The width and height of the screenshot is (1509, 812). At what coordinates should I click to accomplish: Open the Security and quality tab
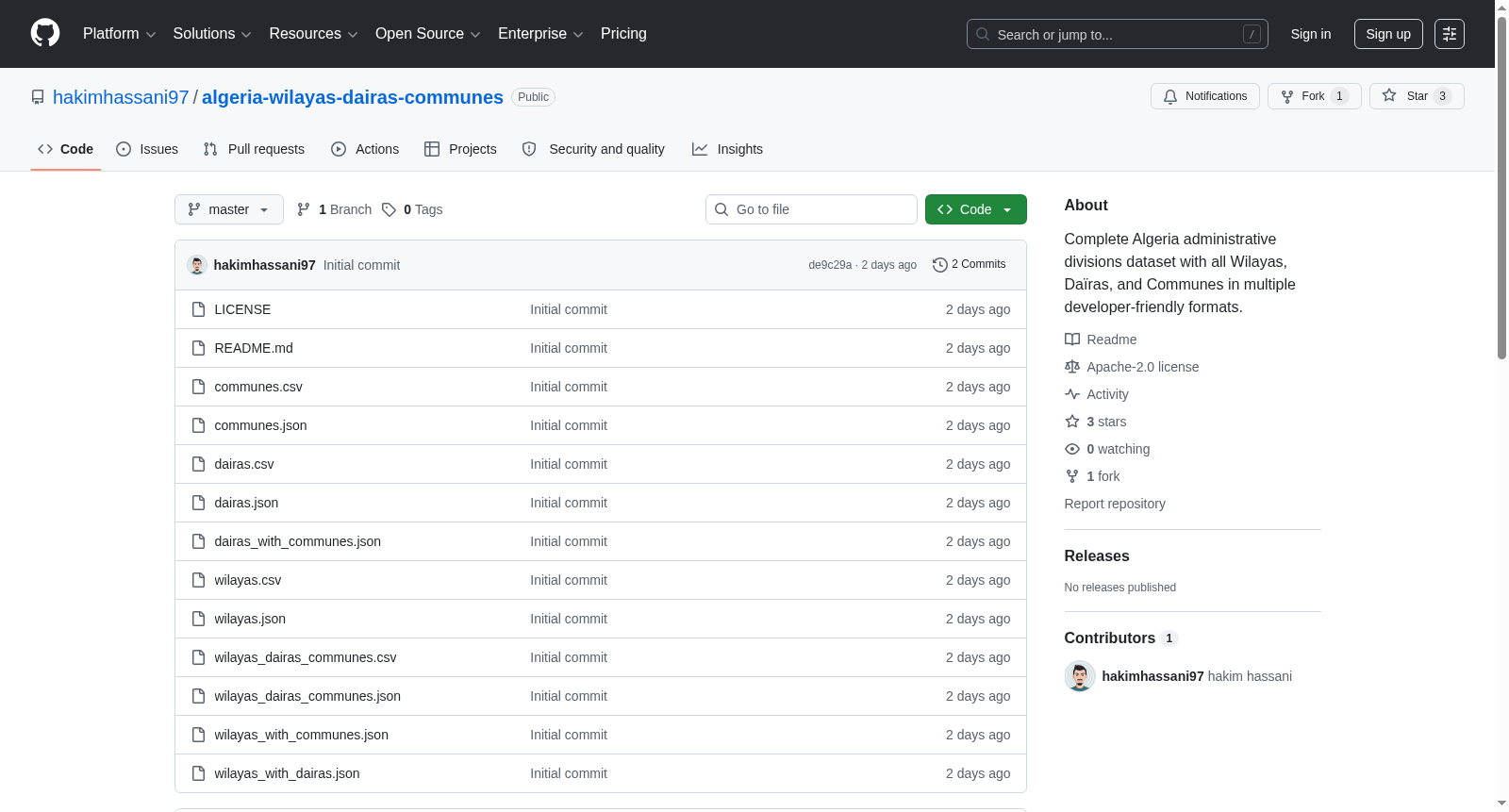(593, 149)
